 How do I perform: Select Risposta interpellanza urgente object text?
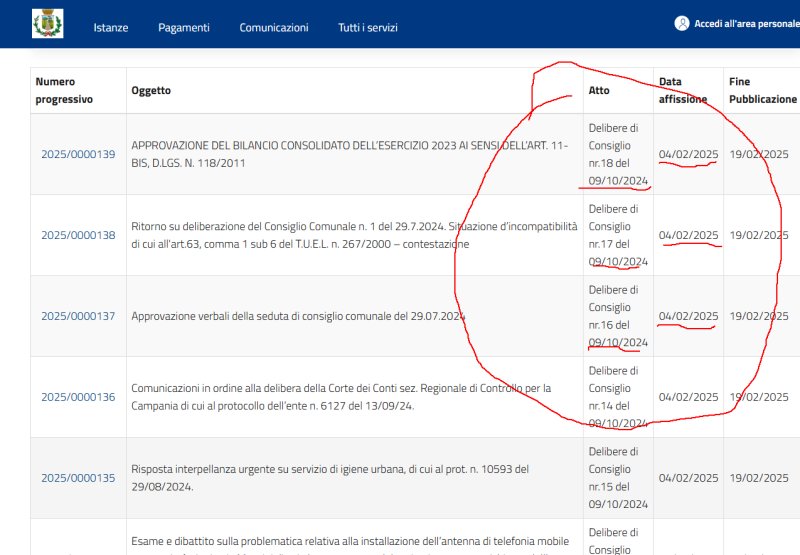pos(330,478)
